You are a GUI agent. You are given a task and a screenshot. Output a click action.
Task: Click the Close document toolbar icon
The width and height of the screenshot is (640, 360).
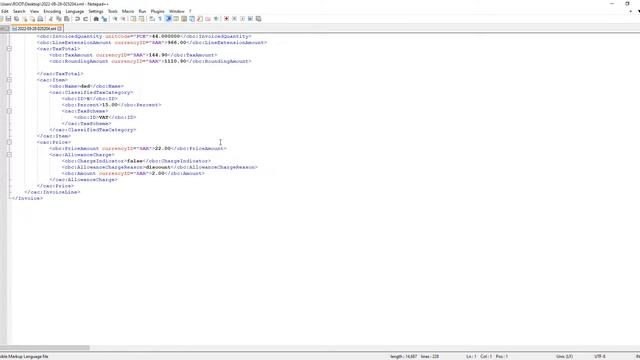pos(25,19)
